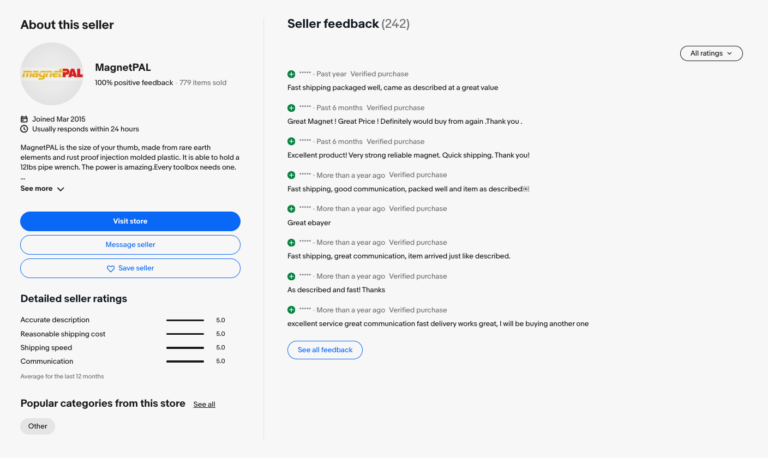
Task: Expand the See more seller description
Action: tap(42, 189)
